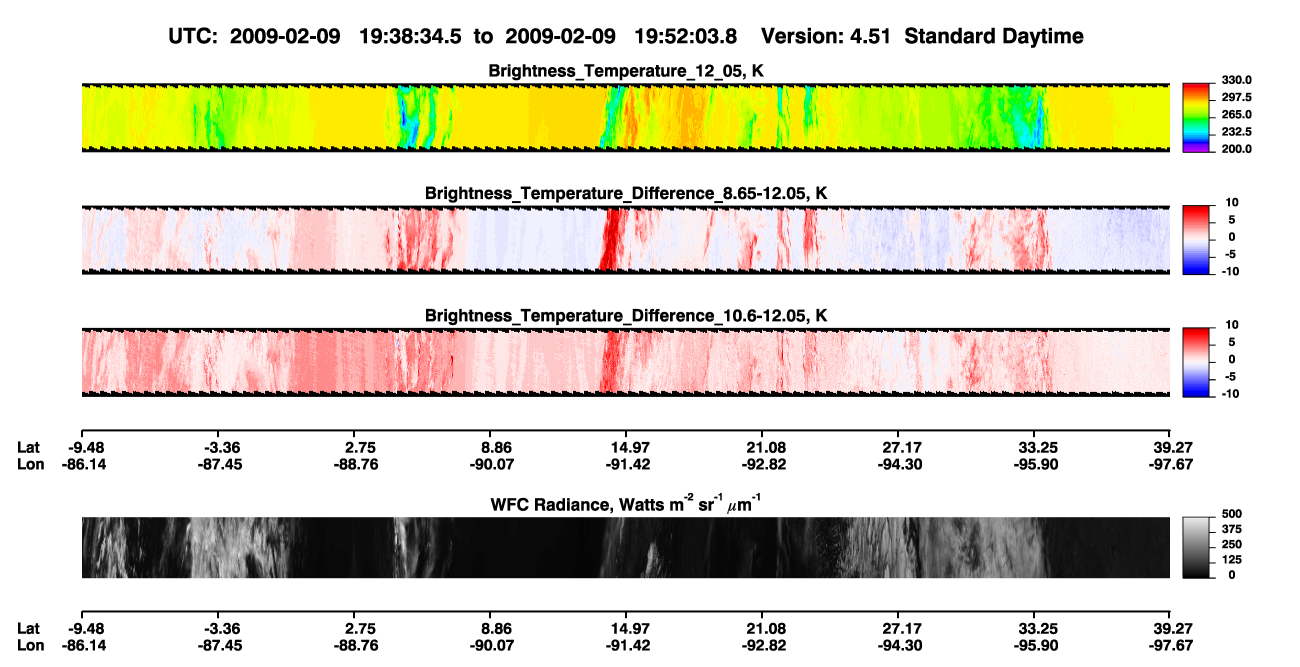Image resolution: width=1300 pixels, height=667 pixels.
Task: Click longitude '-94.30' on the brightness temperature axis
Action: pos(898,464)
